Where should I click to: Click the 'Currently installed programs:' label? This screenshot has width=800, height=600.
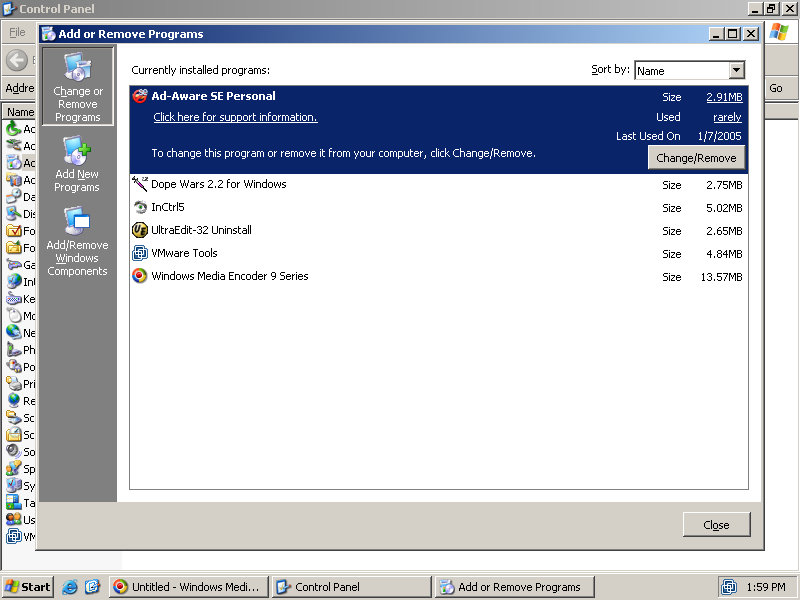[201, 70]
